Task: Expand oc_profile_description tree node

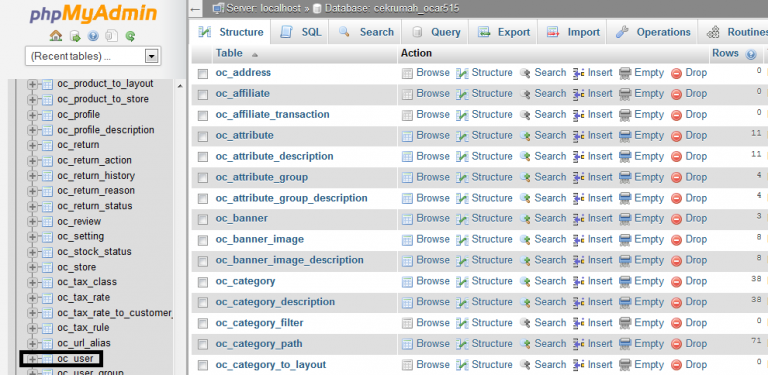Action: coord(33,130)
